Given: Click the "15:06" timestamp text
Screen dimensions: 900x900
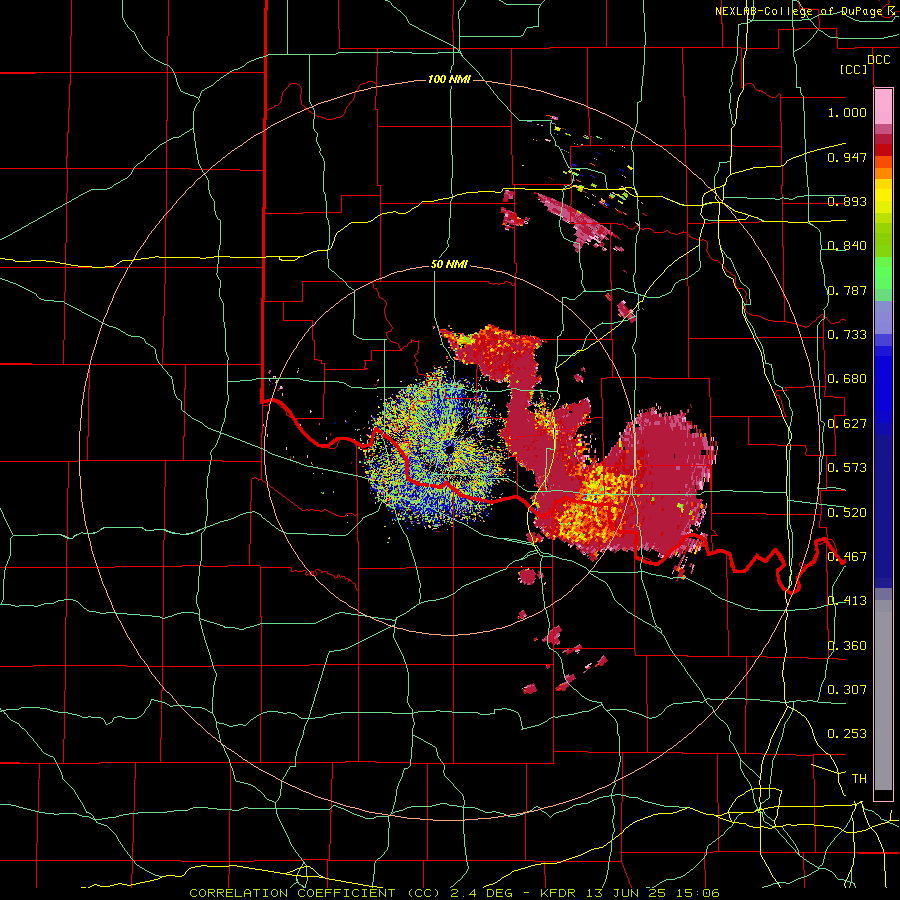Looking at the screenshot, I should coord(699,893).
